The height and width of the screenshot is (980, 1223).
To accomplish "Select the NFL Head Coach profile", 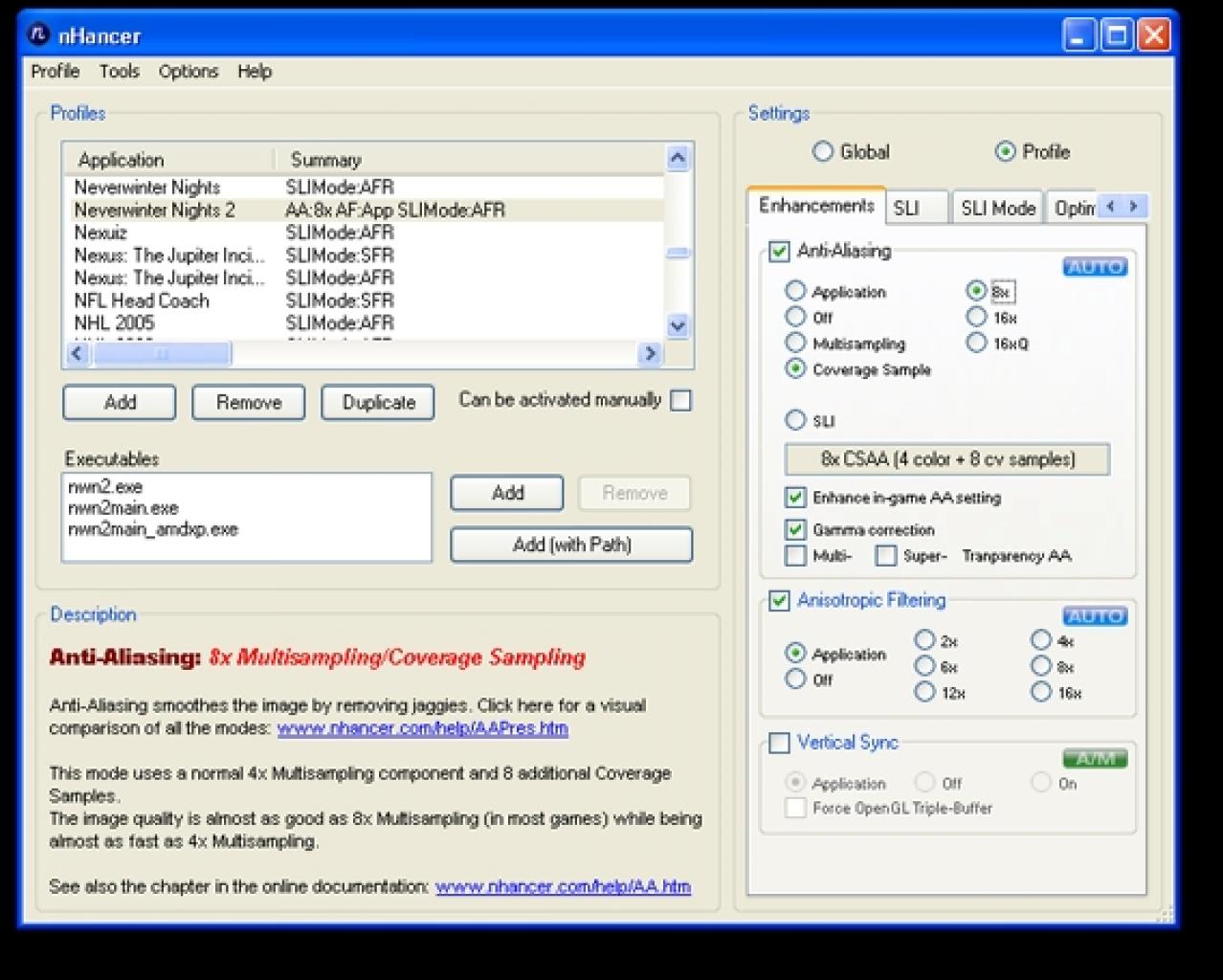I will tap(364, 301).
